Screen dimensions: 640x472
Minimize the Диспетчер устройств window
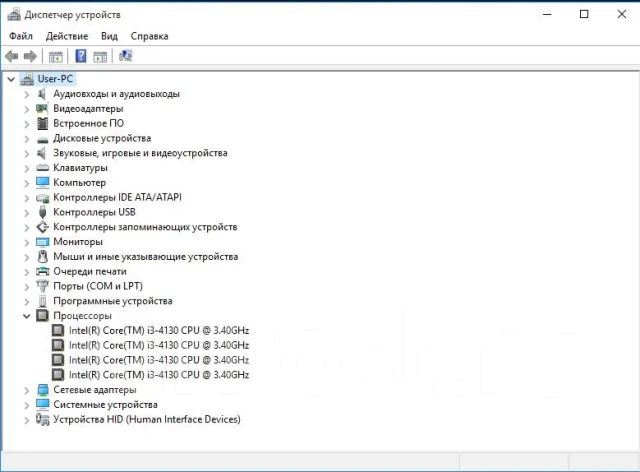point(547,14)
